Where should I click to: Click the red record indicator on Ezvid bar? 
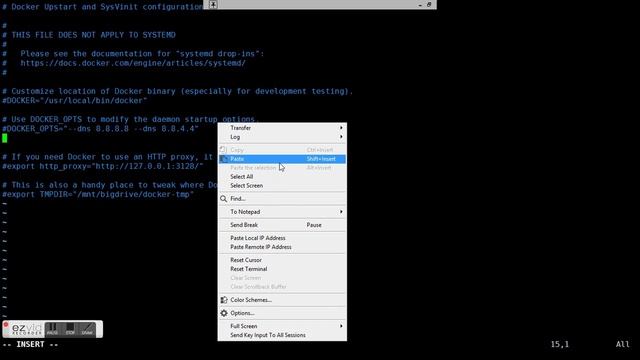point(6,325)
